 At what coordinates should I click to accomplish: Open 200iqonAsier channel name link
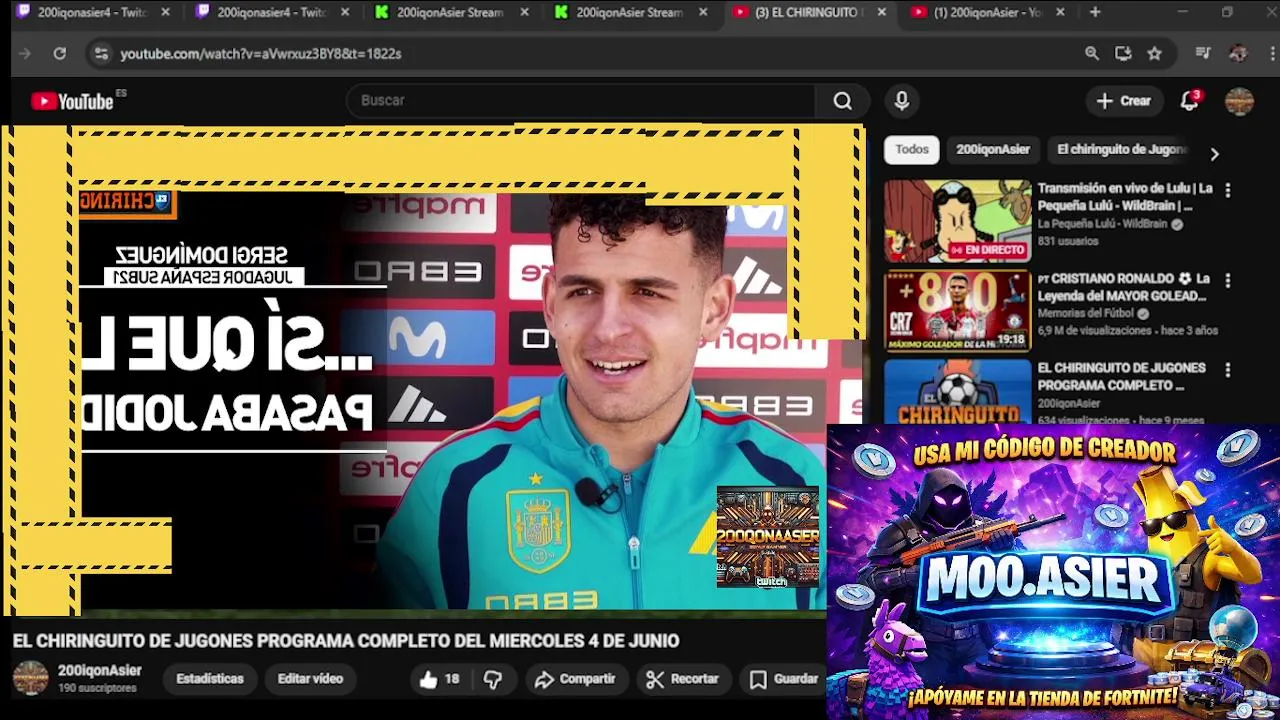click(99, 671)
